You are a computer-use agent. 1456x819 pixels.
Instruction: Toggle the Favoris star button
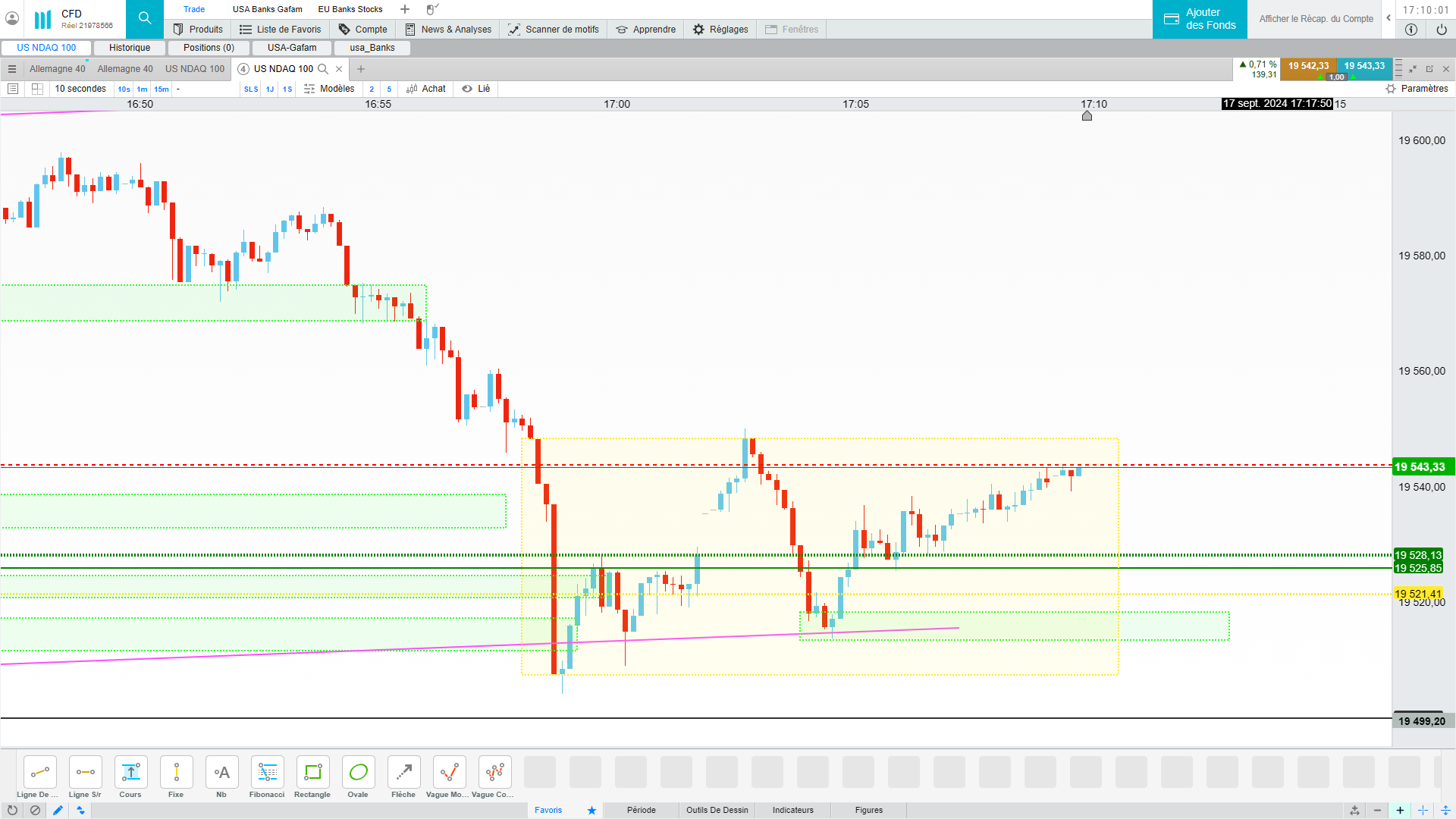pos(591,810)
